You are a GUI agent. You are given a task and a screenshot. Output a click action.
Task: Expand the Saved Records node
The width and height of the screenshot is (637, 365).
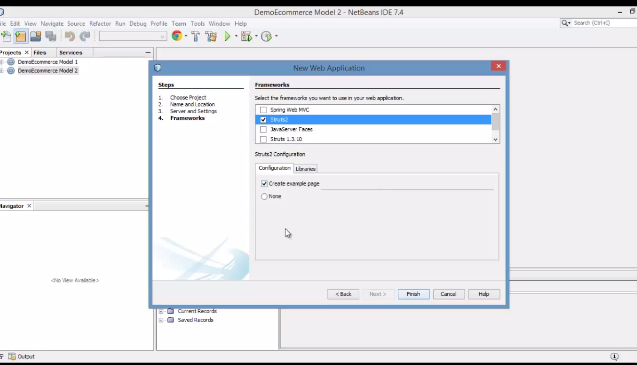tap(161, 320)
